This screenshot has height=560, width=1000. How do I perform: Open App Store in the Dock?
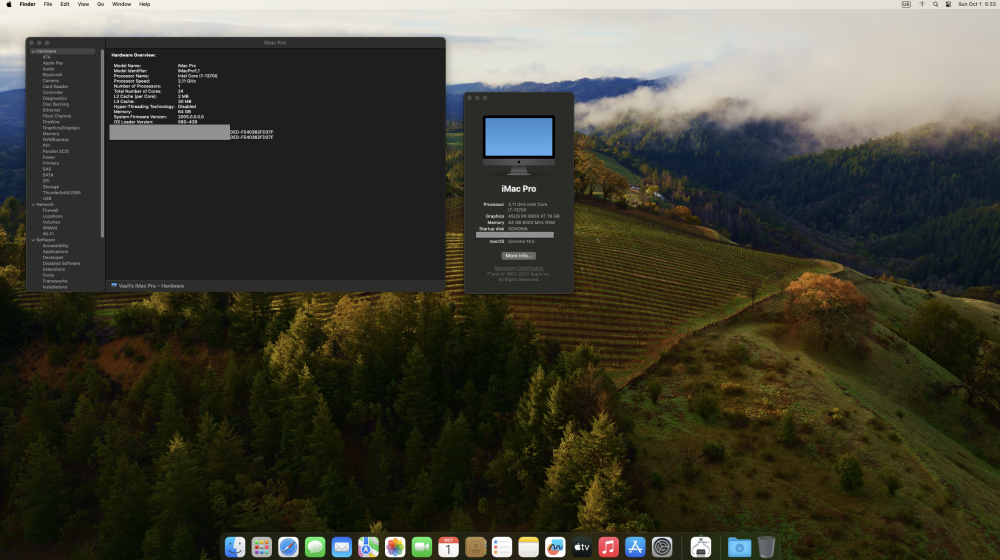pyautogui.click(x=635, y=547)
